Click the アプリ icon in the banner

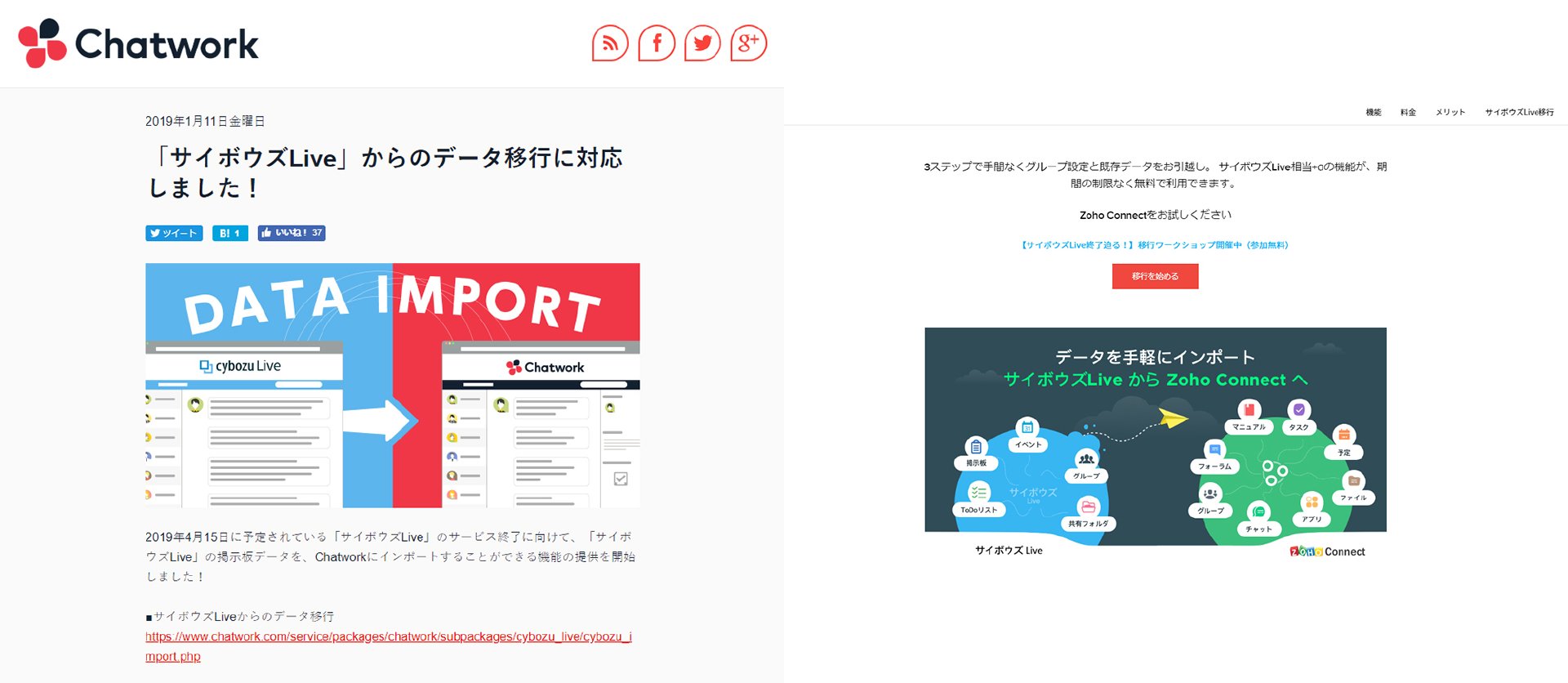point(1312,502)
